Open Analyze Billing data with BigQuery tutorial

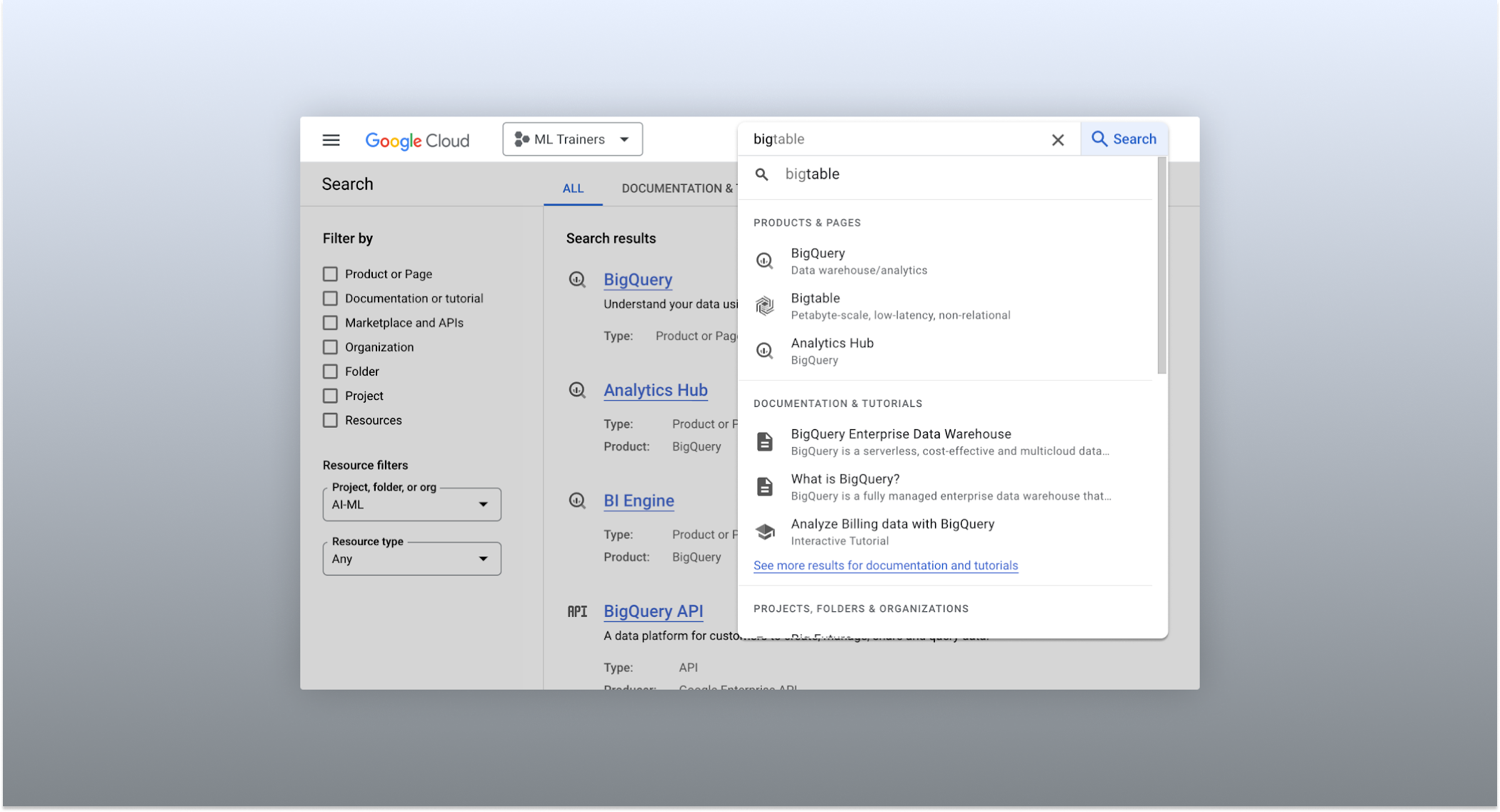coord(946,532)
